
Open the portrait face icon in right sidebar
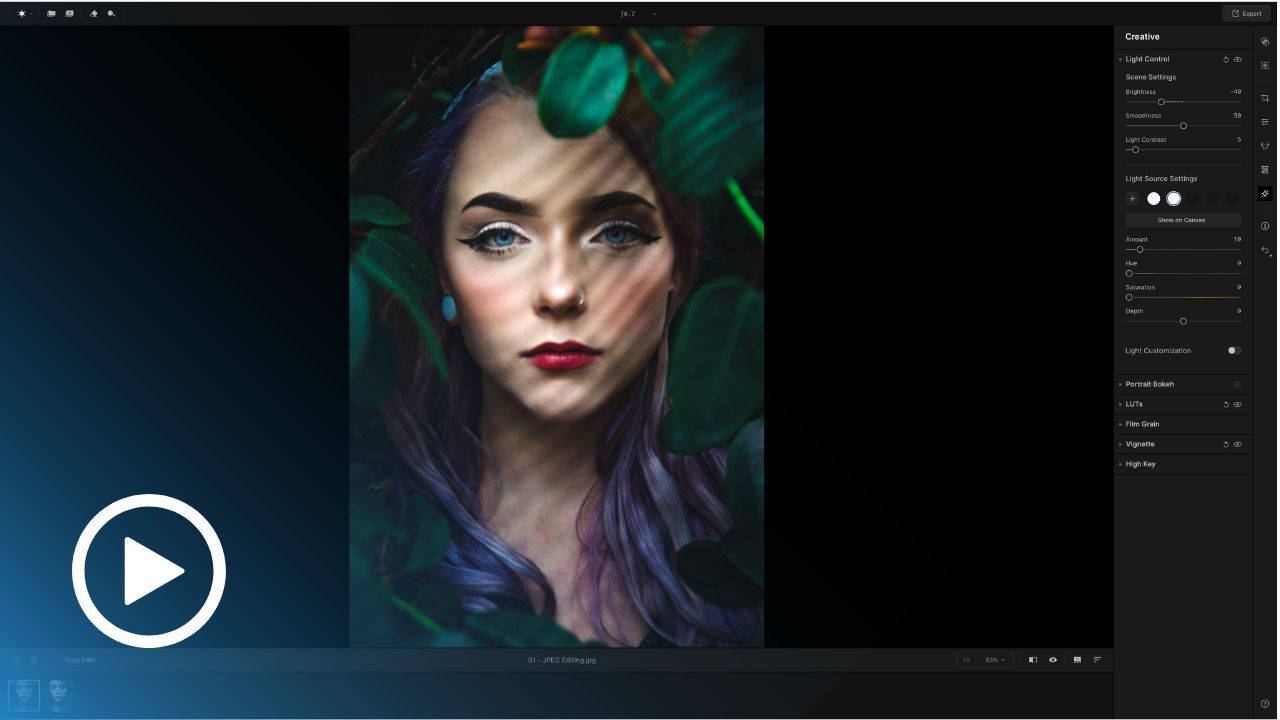pyautogui.click(x=1265, y=146)
